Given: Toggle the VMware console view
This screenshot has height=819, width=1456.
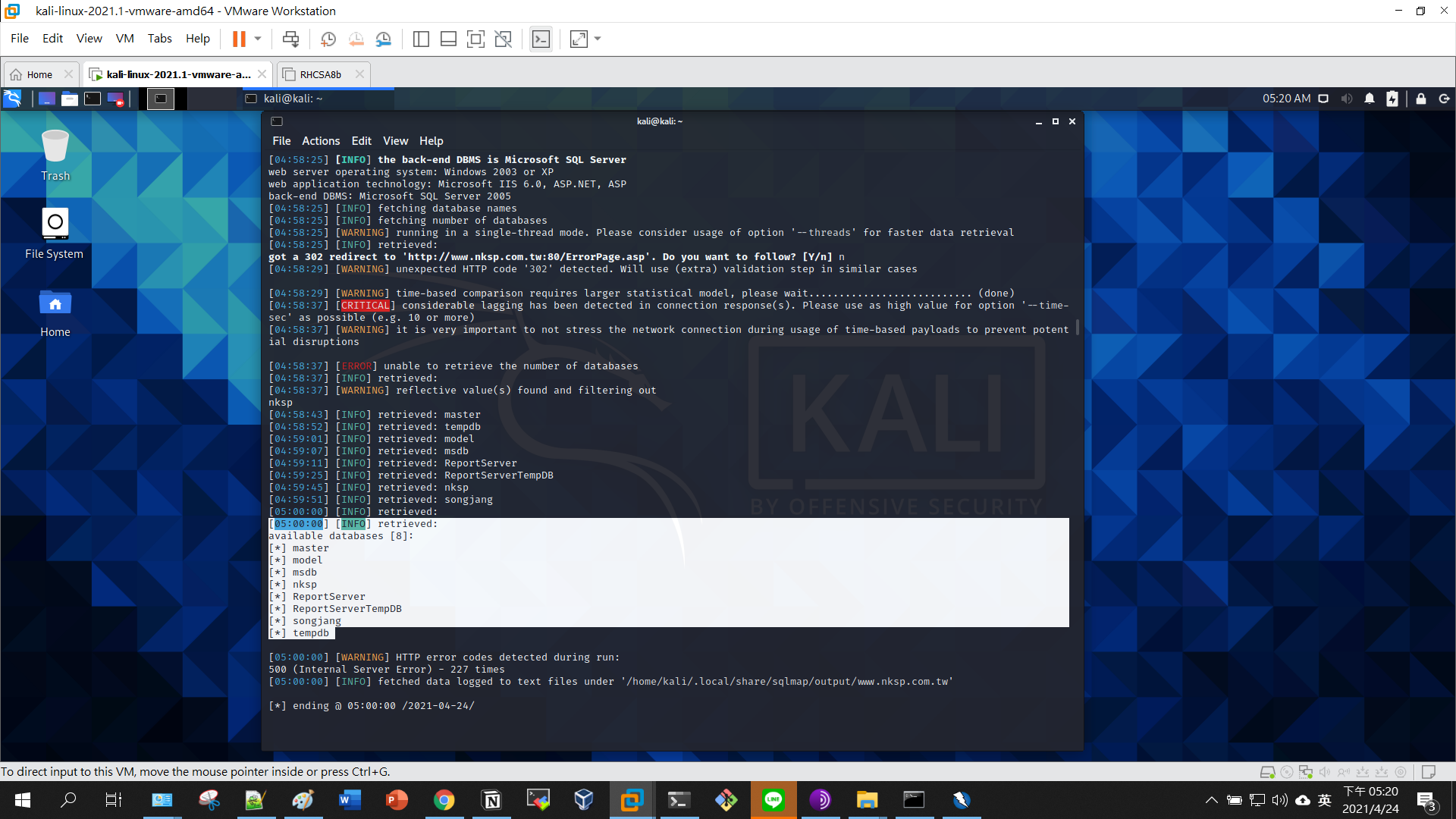Looking at the screenshot, I should click(541, 39).
